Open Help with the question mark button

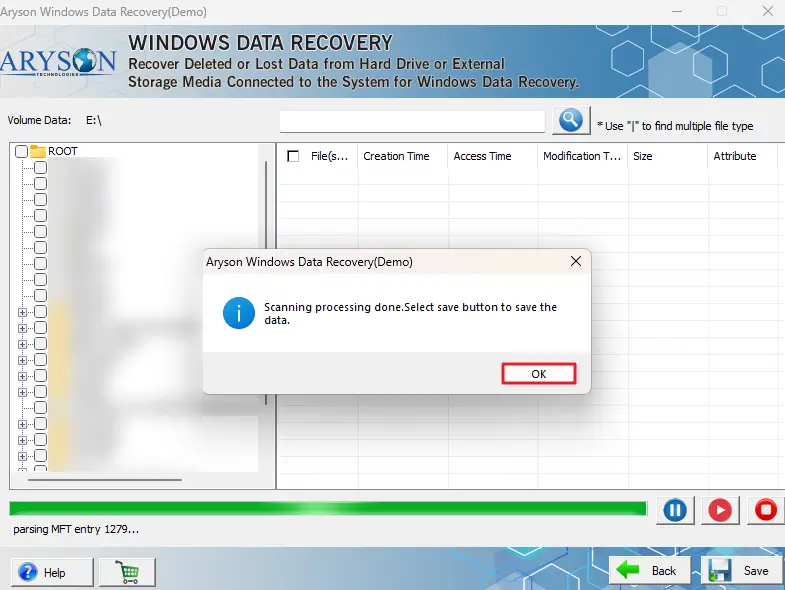[x=52, y=572]
